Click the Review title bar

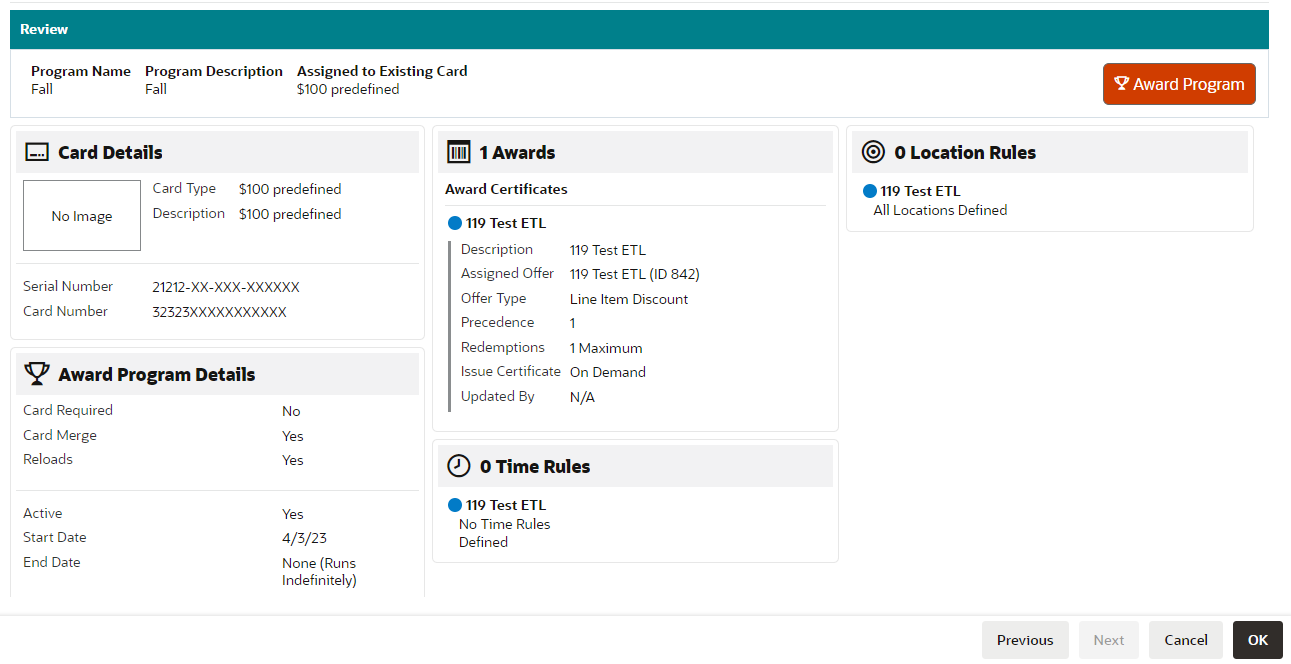tap(44, 29)
